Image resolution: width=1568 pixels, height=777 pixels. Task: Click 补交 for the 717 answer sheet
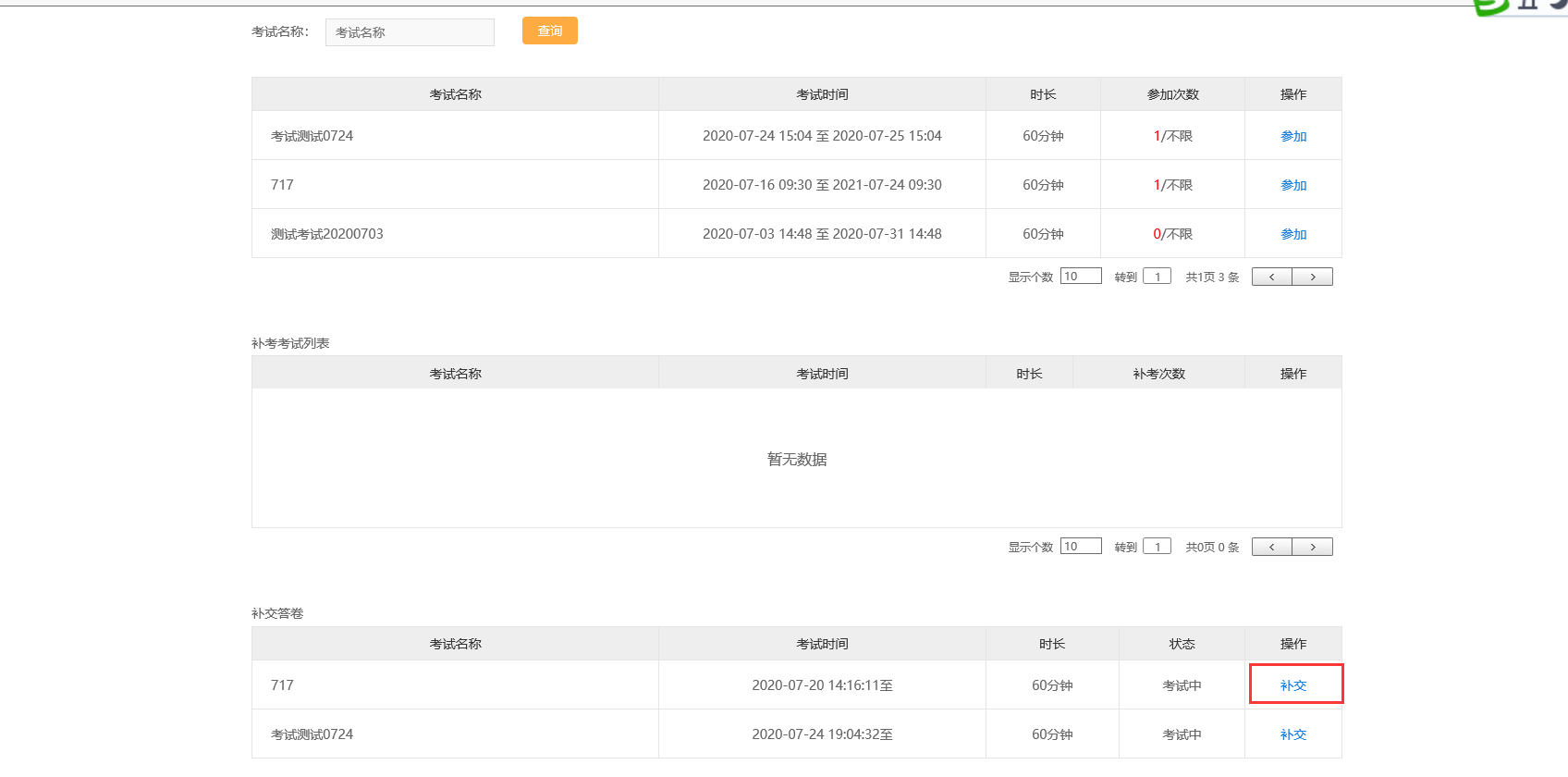pos(1292,685)
